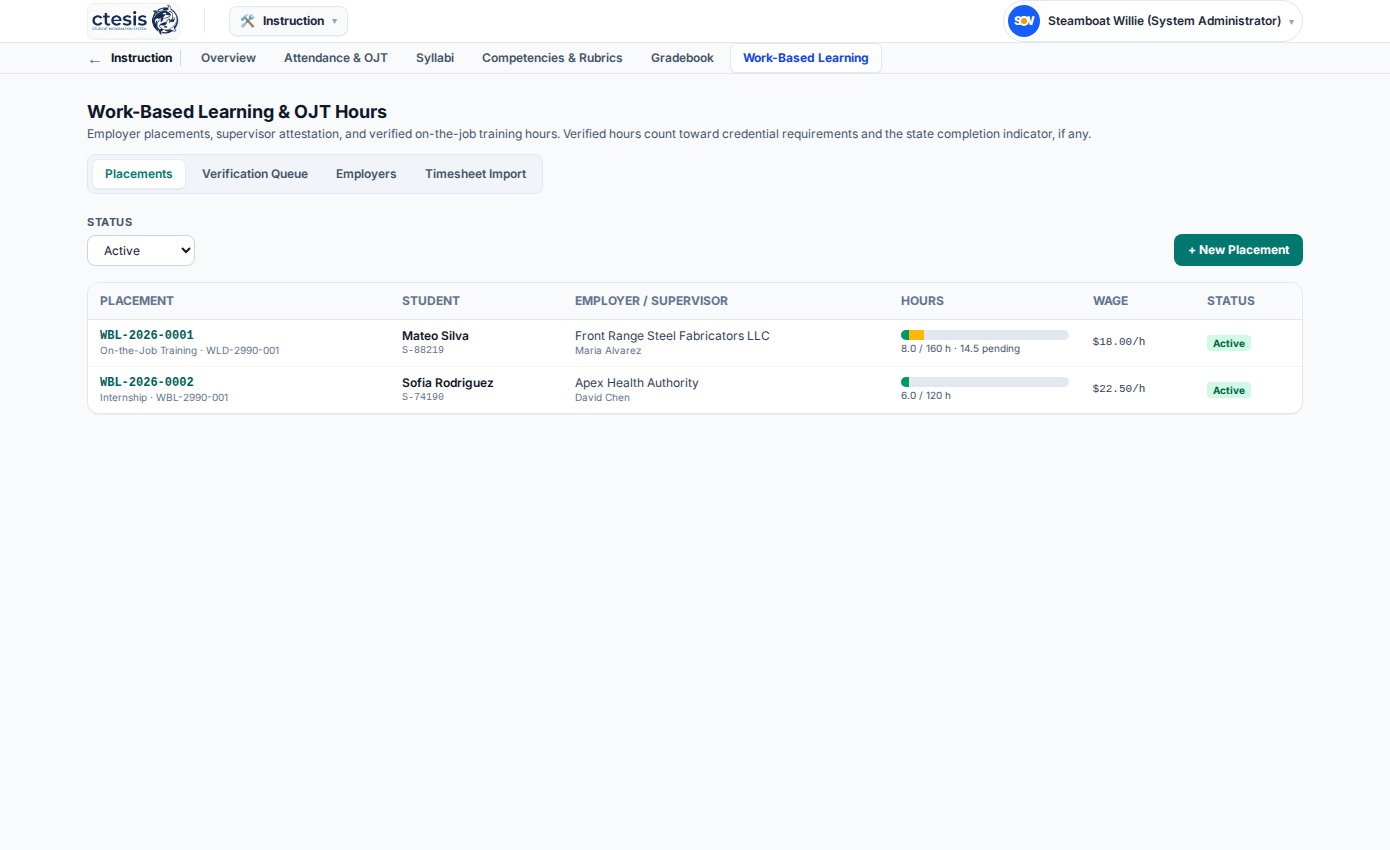This screenshot has width=1390, height=850.
Task: Click supervisor name David Chen
Action: point(602,398)
